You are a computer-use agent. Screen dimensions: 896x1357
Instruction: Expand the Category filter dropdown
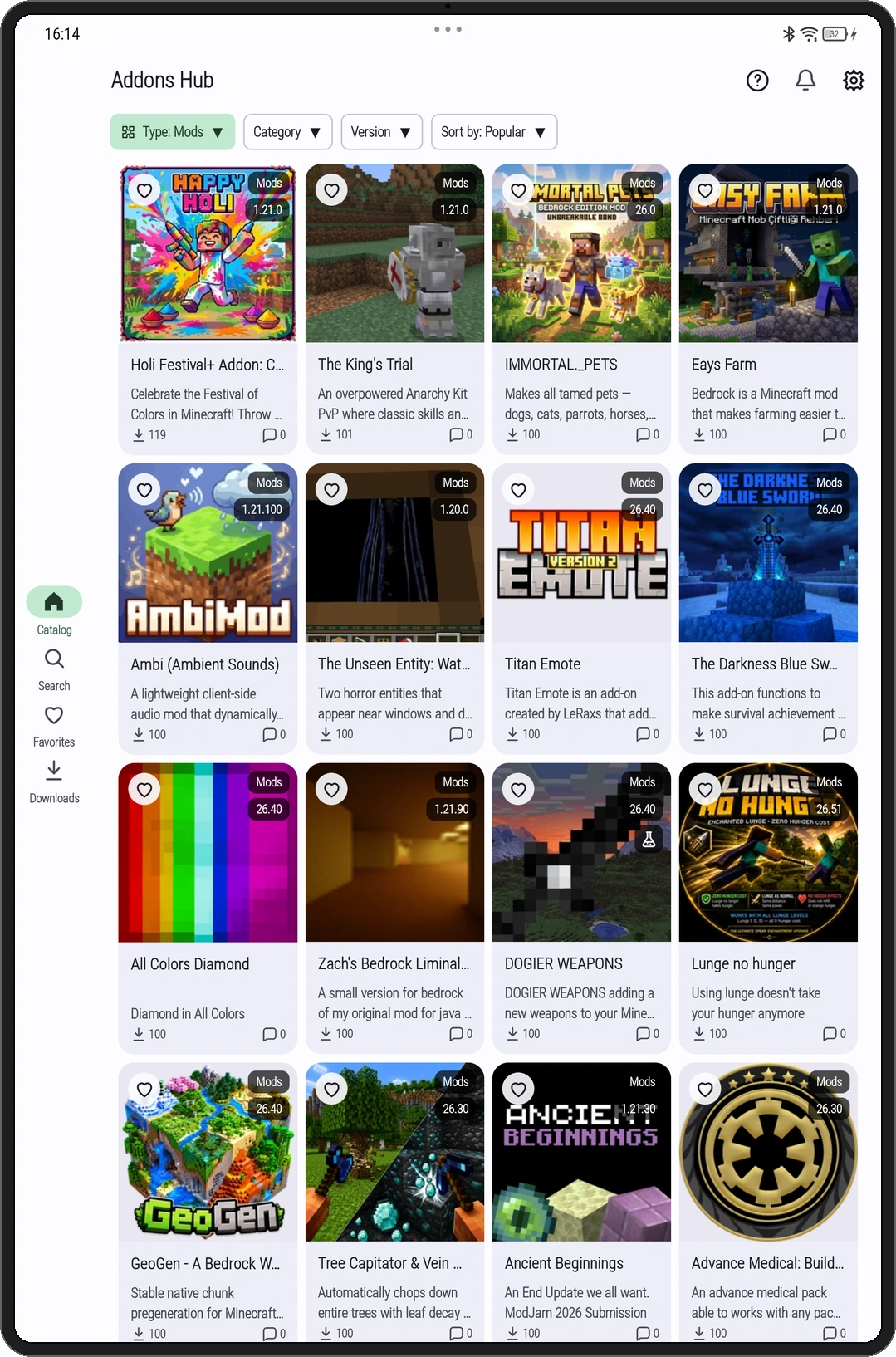(287, 132)
